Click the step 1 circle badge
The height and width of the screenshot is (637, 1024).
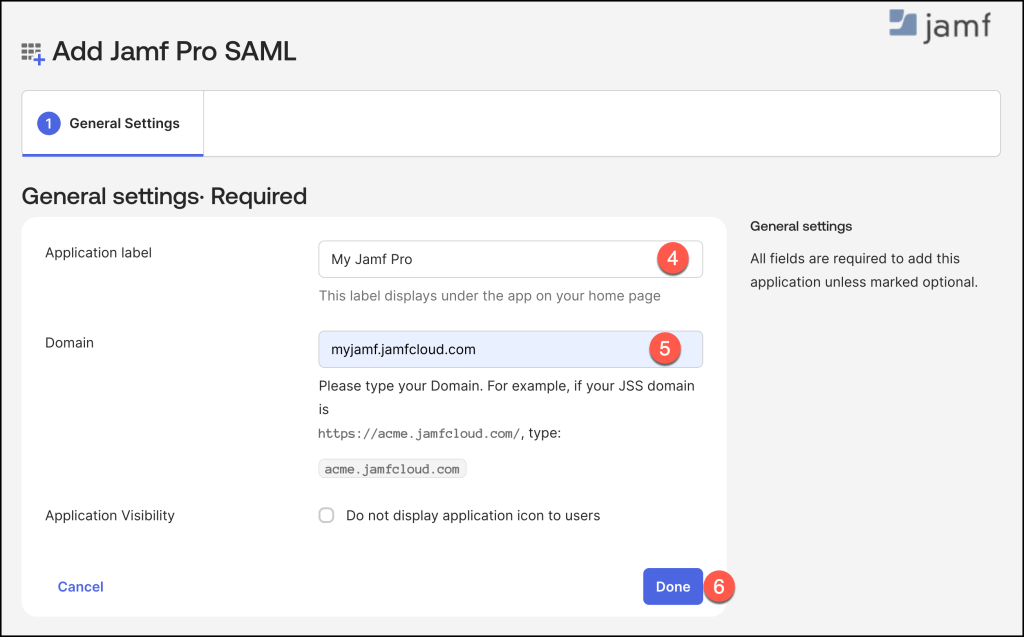point(49,124)
